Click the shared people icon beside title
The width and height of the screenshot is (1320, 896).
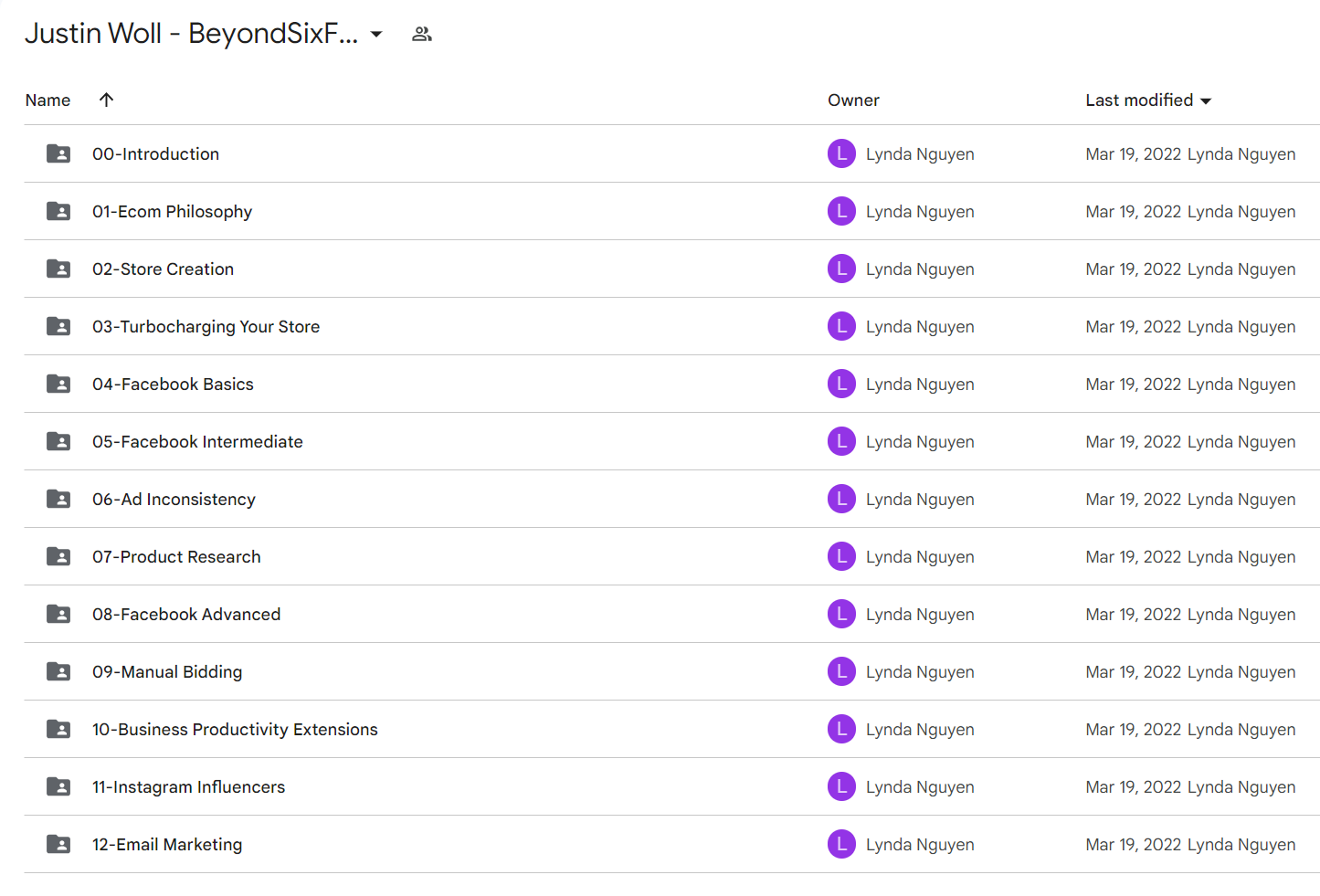coord(421,35)
